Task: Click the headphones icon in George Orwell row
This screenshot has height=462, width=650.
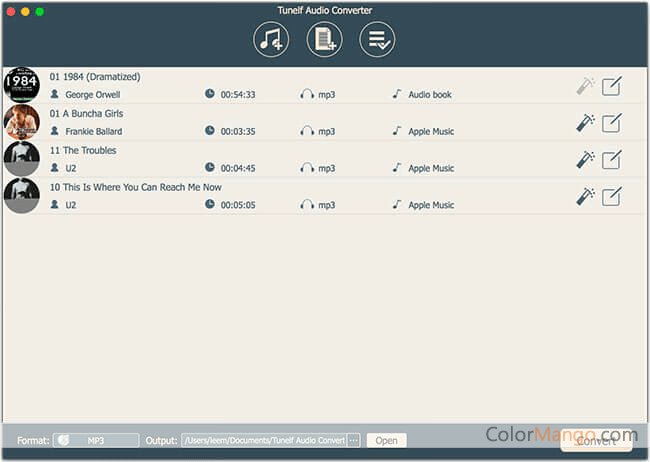Action: (307, 95)
